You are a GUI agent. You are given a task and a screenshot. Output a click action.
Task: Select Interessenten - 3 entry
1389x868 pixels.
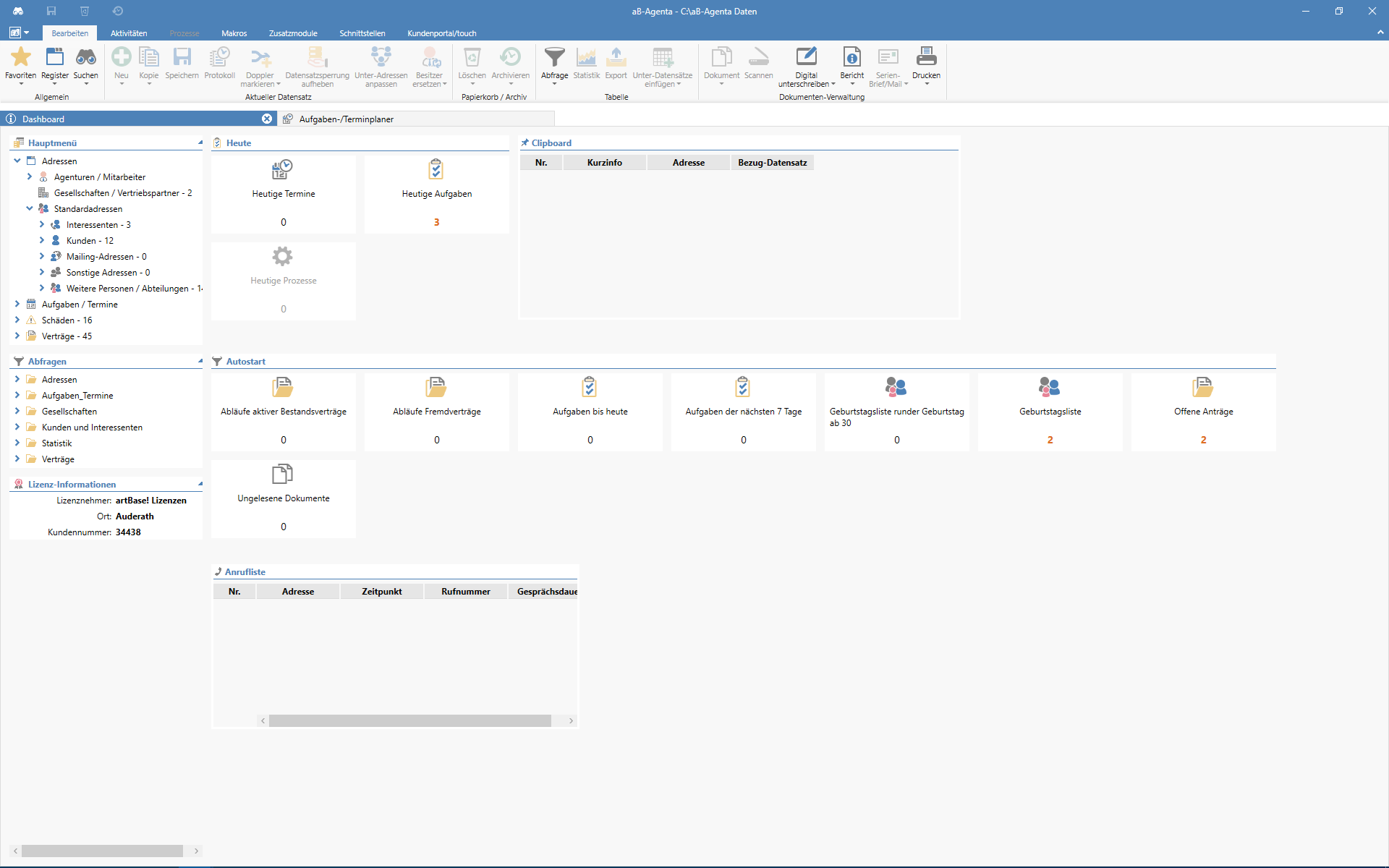[98, 224]
